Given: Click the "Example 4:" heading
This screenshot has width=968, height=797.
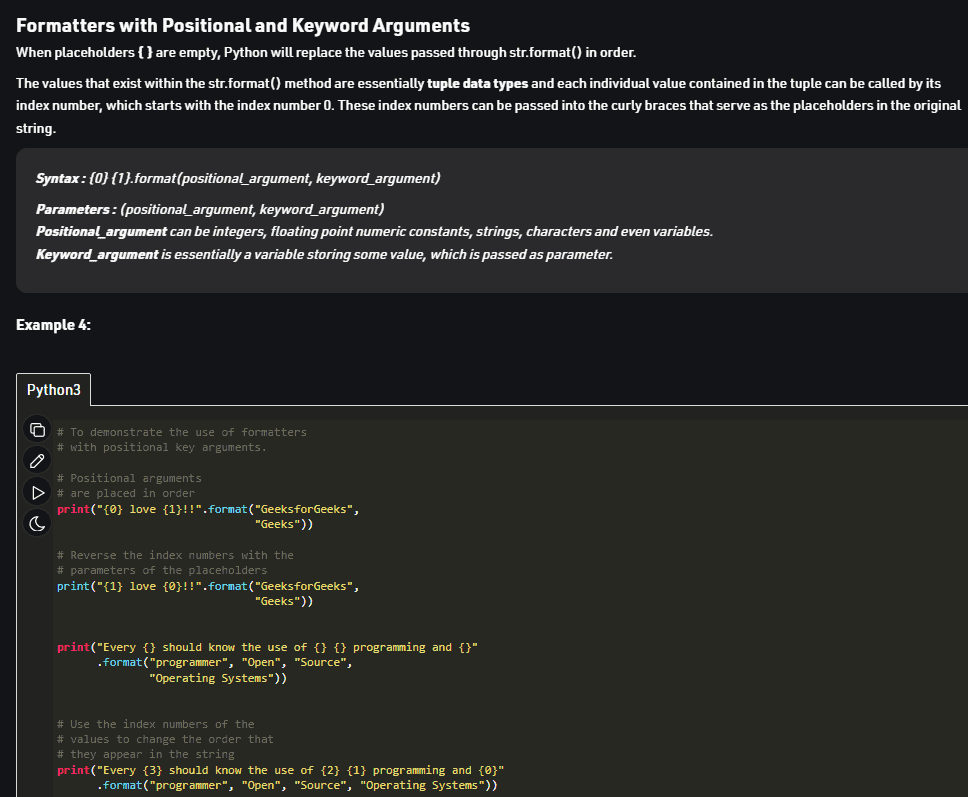Looking at the screenshot, I should click(53, 325).
